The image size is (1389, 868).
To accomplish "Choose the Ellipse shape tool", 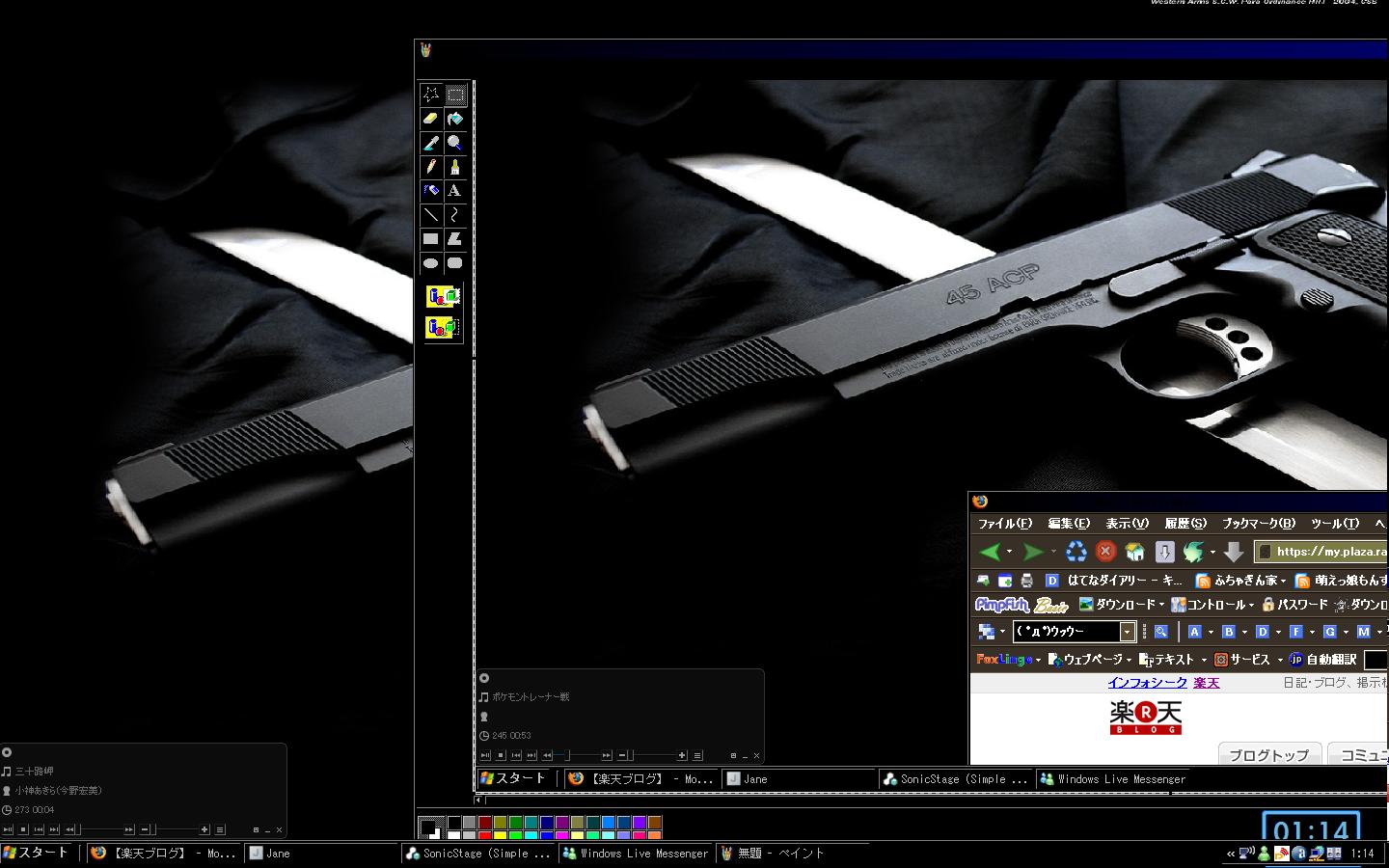I will tap(431, 262).
